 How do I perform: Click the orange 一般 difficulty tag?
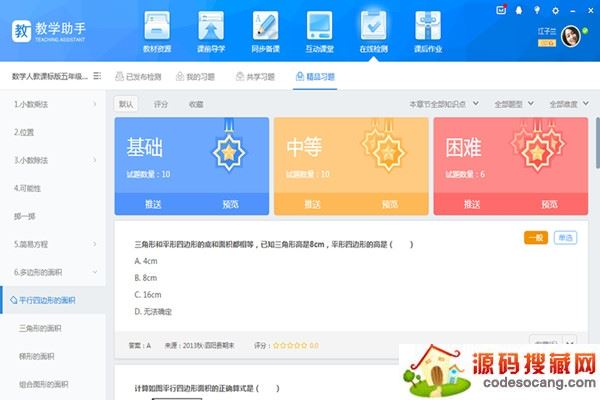[x=536, y=238]
